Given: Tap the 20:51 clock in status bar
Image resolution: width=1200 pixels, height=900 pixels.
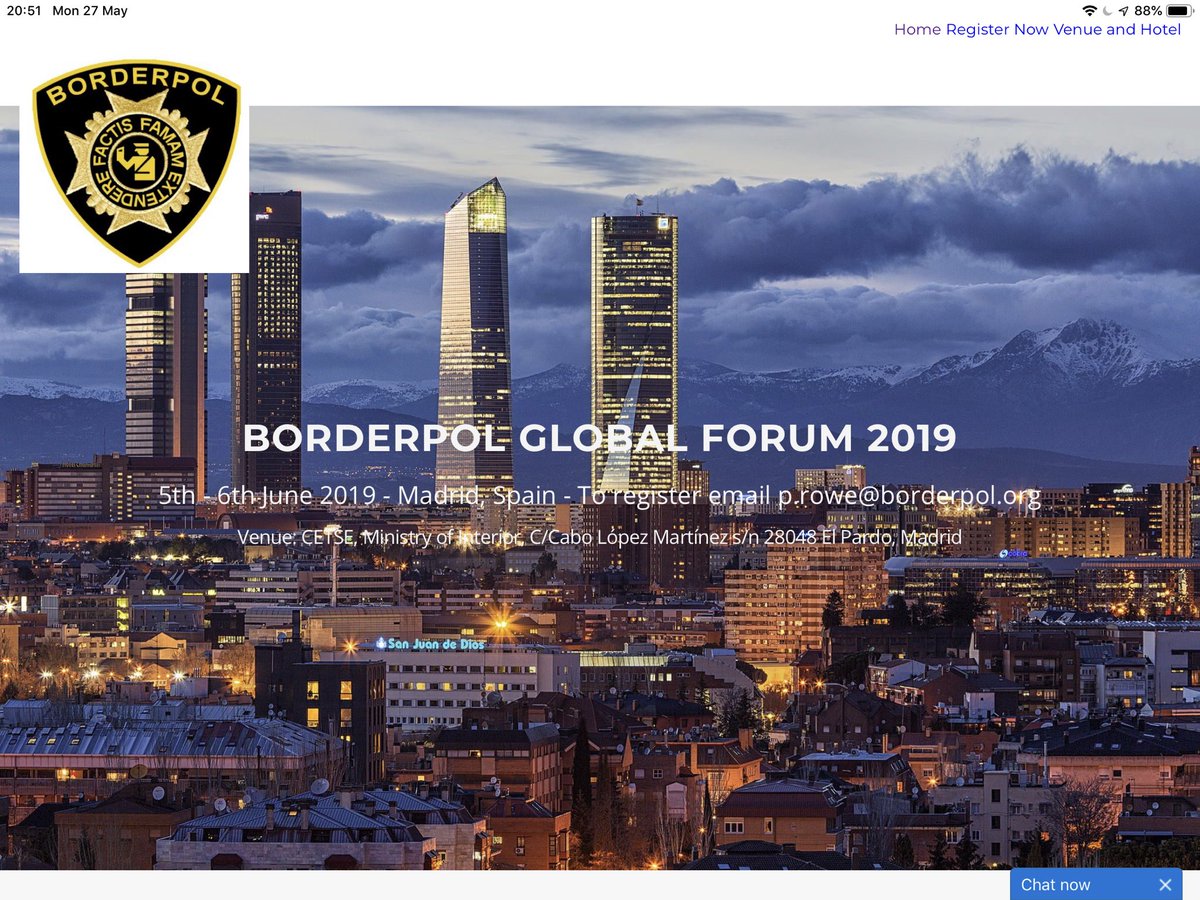Looking at the screenshot, I should pos(24,11).
